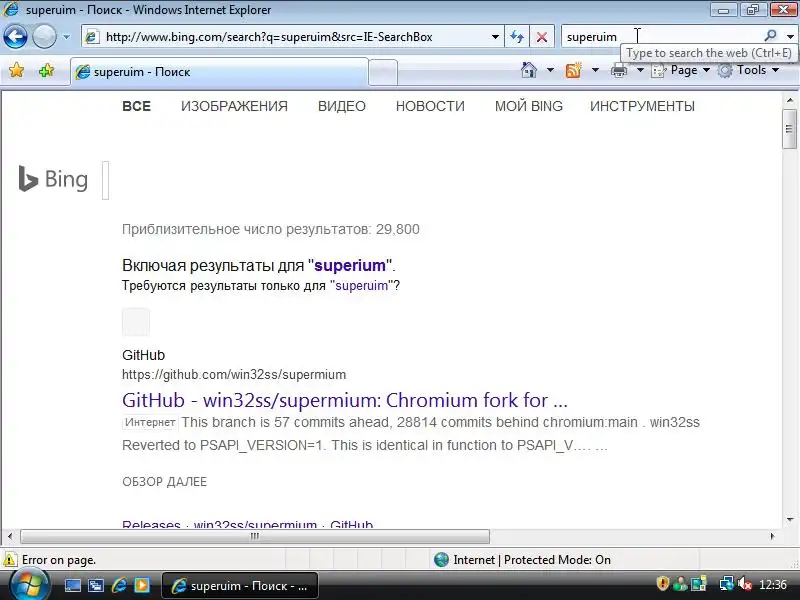This screenshot has width=800, height=600.
Task: Click the Releases win32ss/supermium link
Action: coord(247,524)
